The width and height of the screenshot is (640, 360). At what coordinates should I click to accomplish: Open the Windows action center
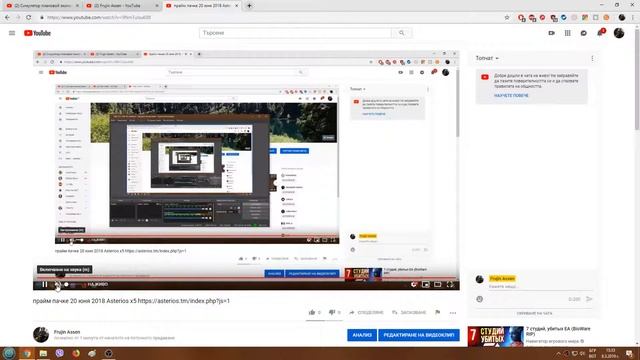(x=629, y=353)
